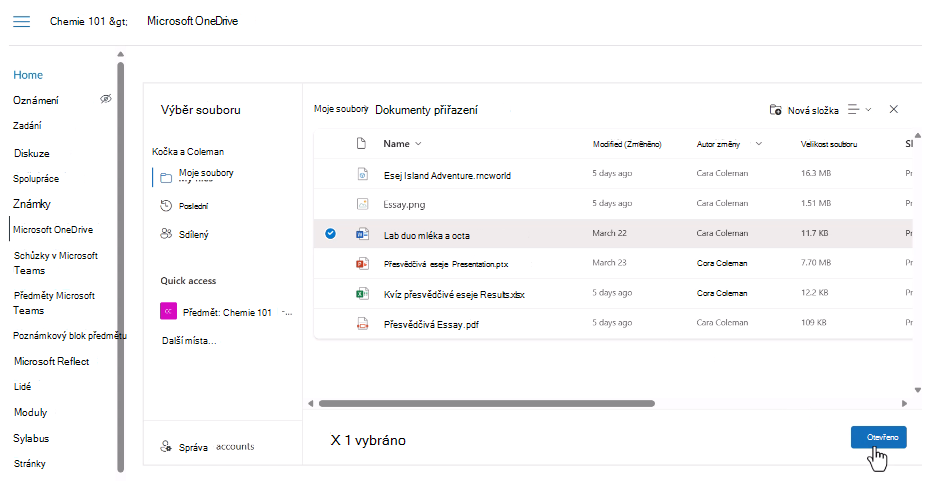This screenshot has height=481, width=930.
Task: Open Oznámení in course navigation
Action: tap(36, 100)
